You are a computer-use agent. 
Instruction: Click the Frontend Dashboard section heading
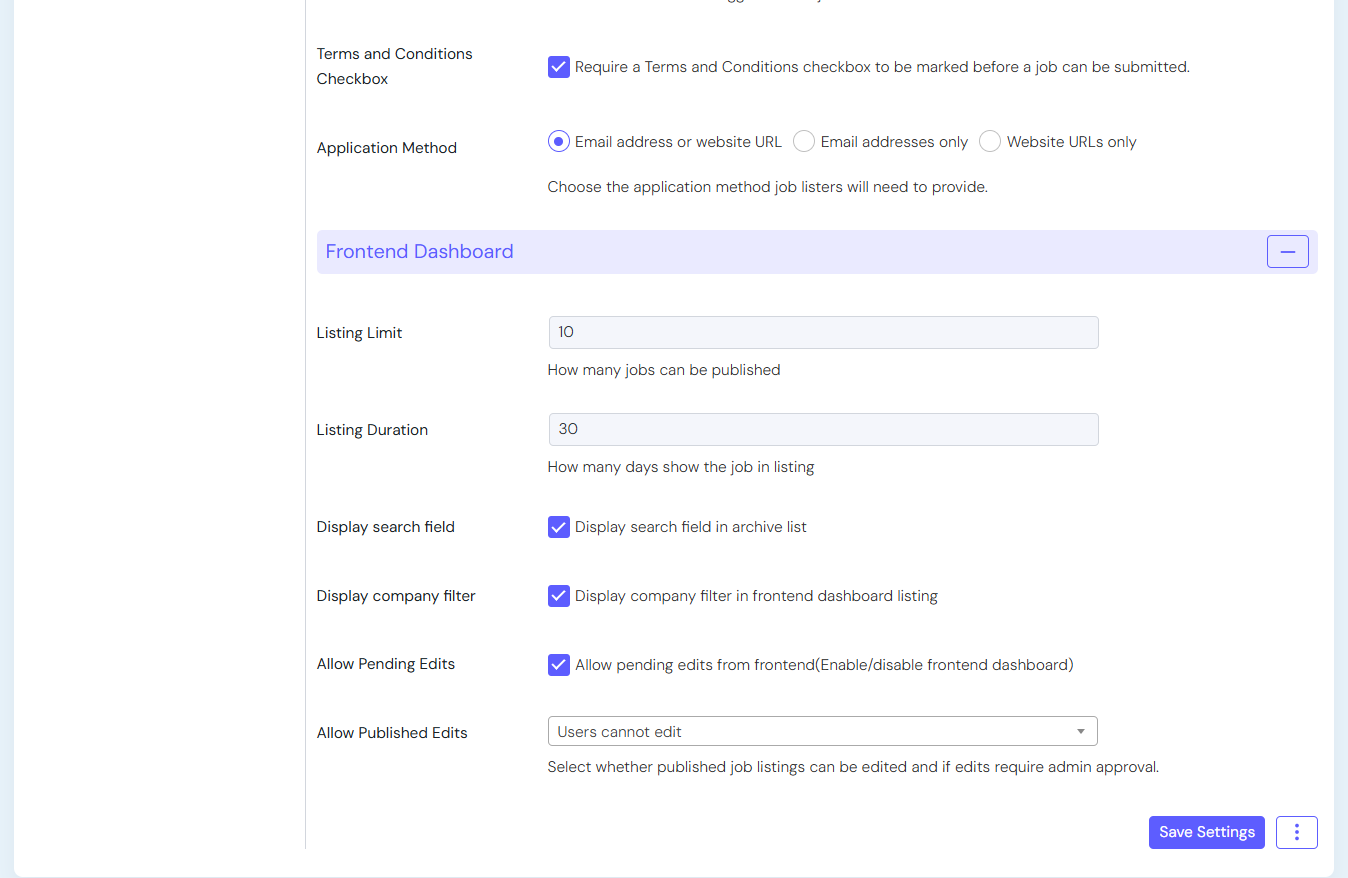tap(419, 252)
